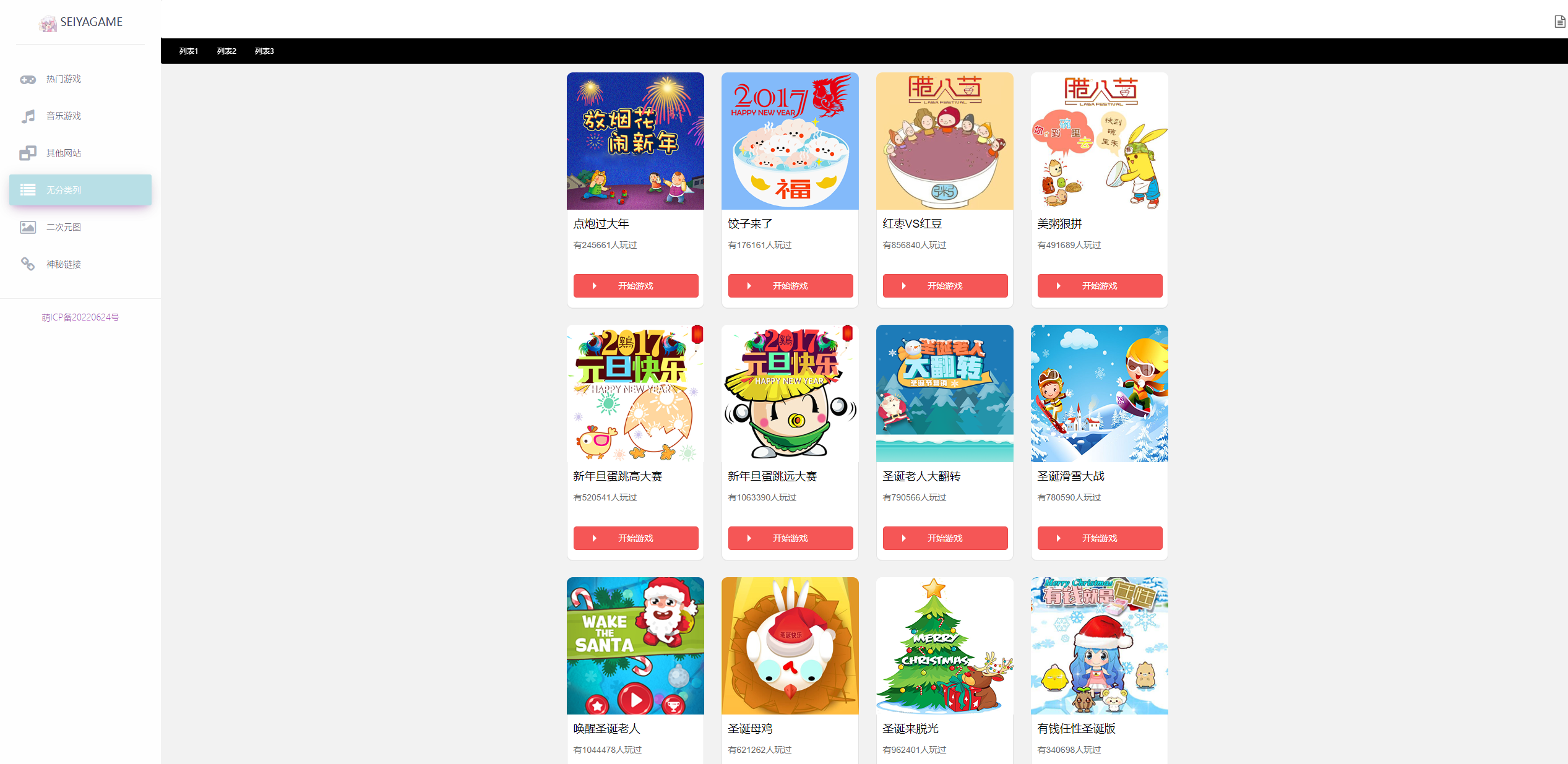Viewport: 1568px width, 764px height.
Task: Click the gamepad icon for 热门游戏
Action: 28,79
